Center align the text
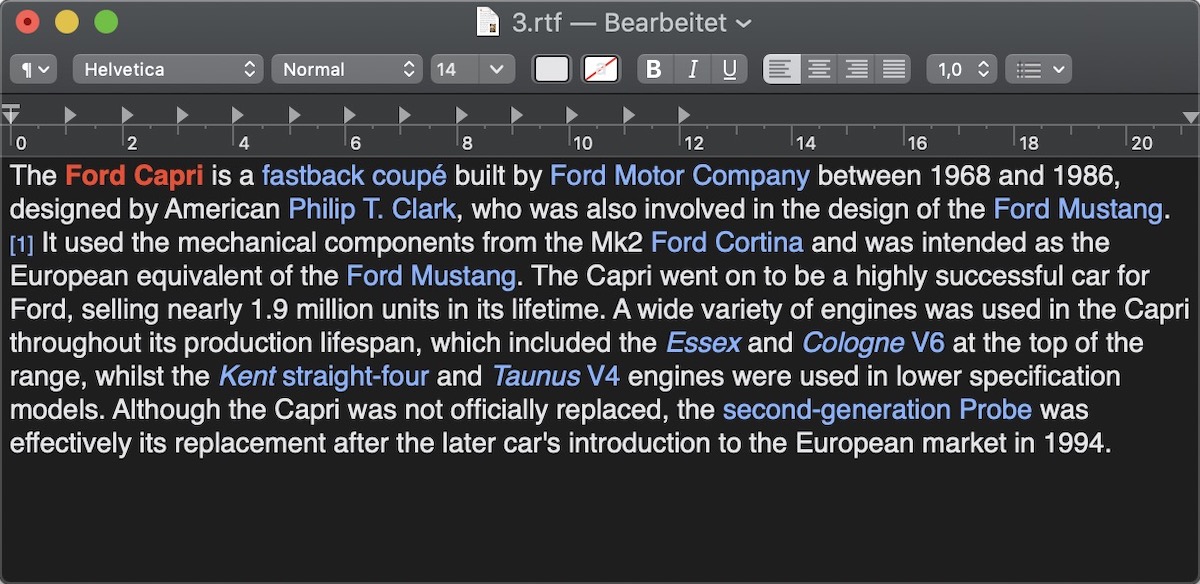Image resolution: width=1200 pixels, height=584 pixels. pos(819,69)
